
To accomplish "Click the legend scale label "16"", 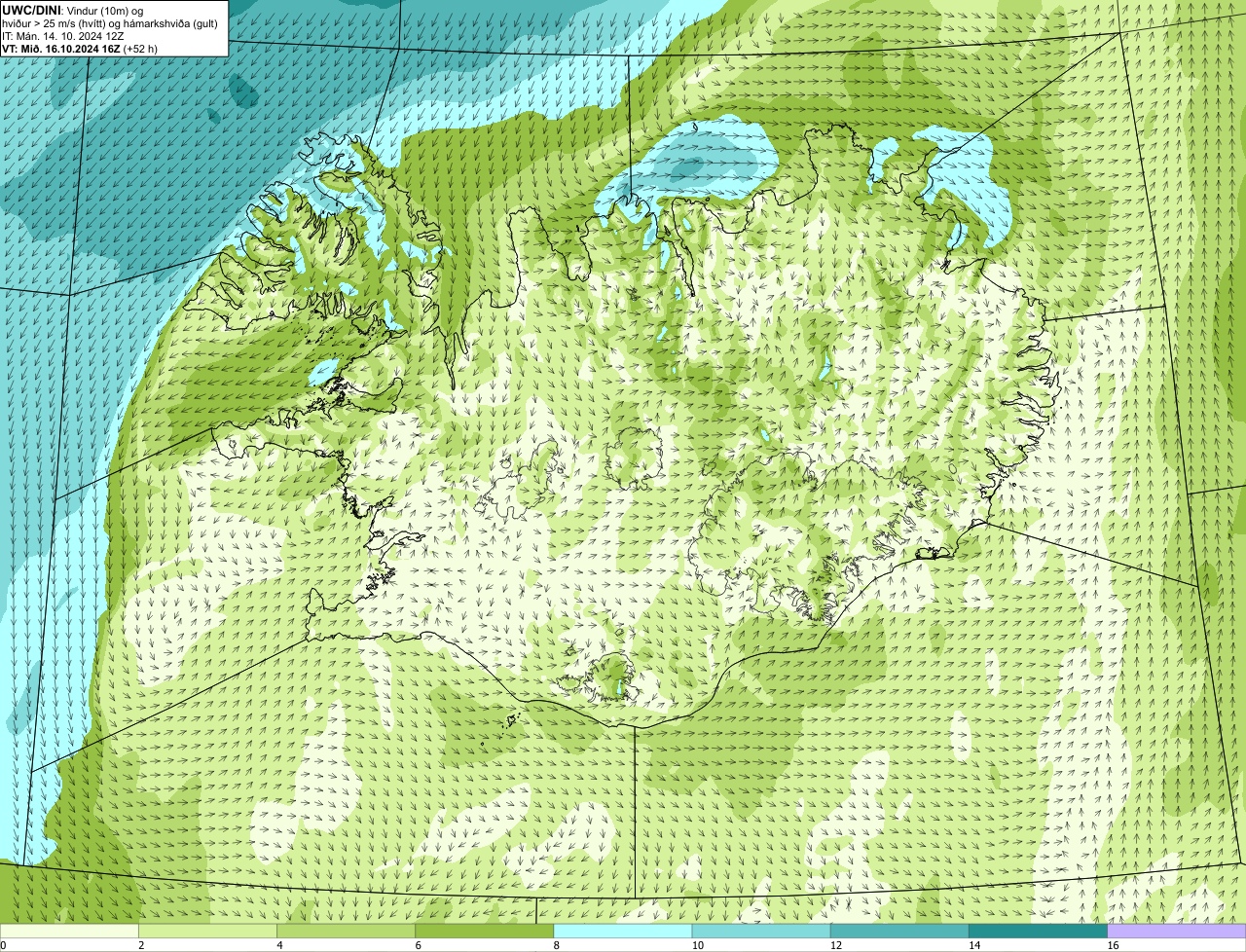I will 1113,945.
